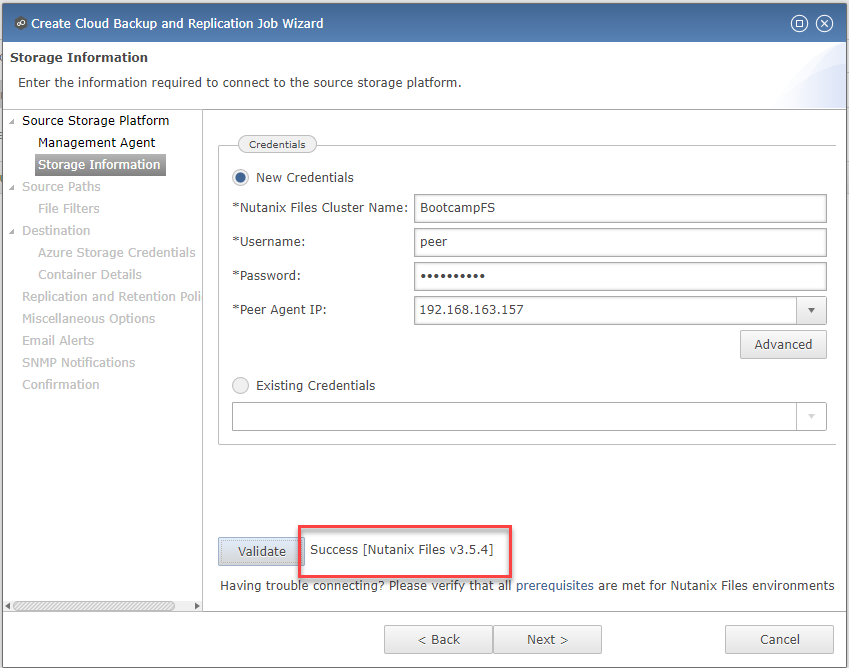
Task: Go to the File Filters step
Action: [x=69, y=208]
